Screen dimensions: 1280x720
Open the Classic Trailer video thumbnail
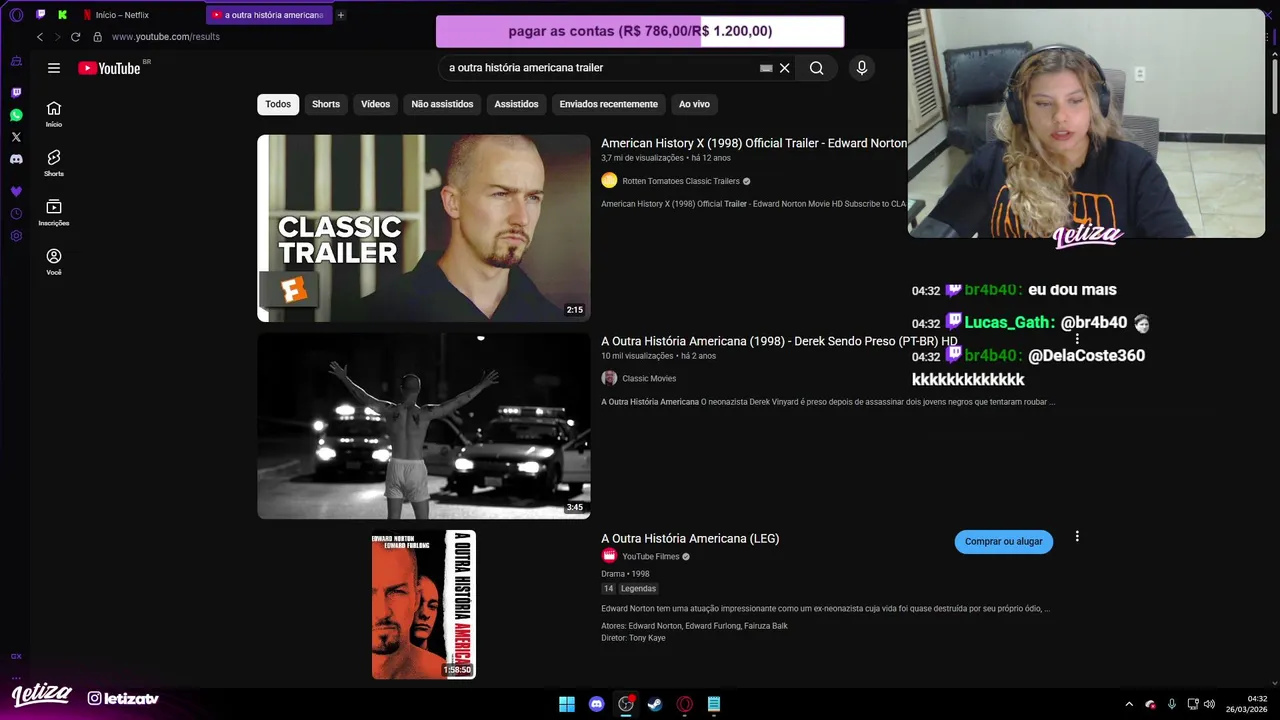coord(424,228)
